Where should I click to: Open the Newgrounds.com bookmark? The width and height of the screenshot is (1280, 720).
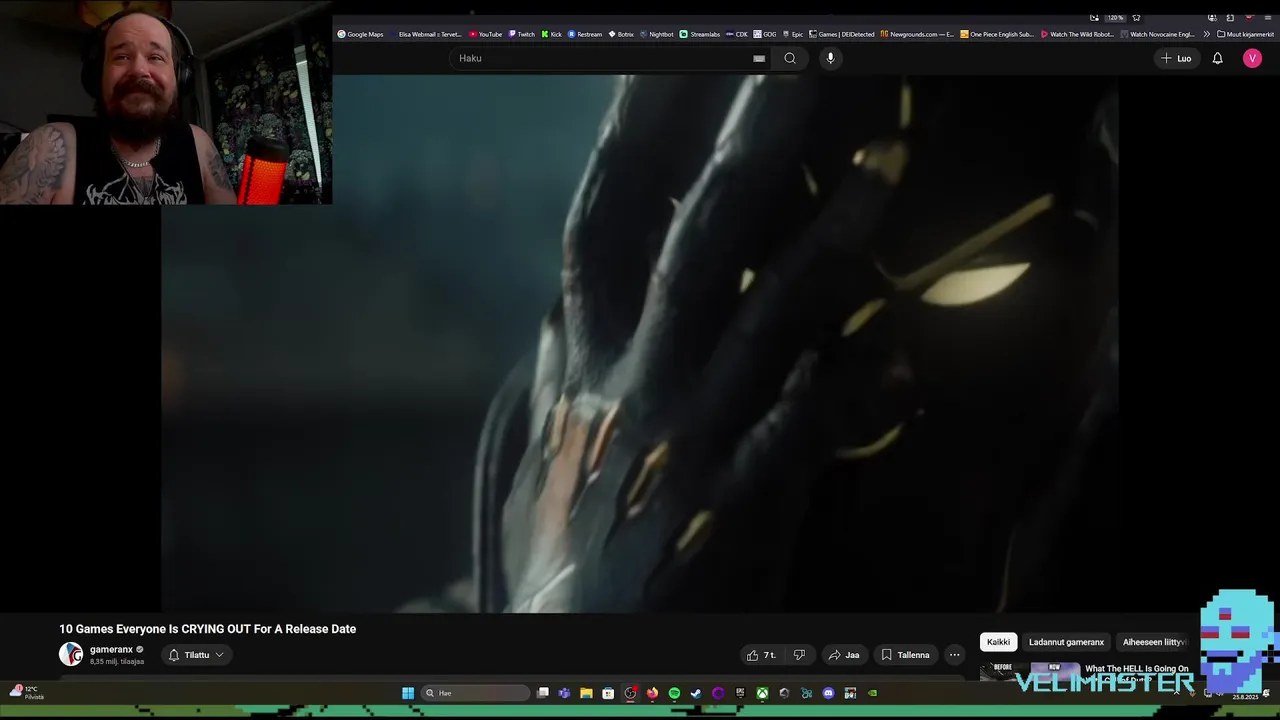point(917,34)
